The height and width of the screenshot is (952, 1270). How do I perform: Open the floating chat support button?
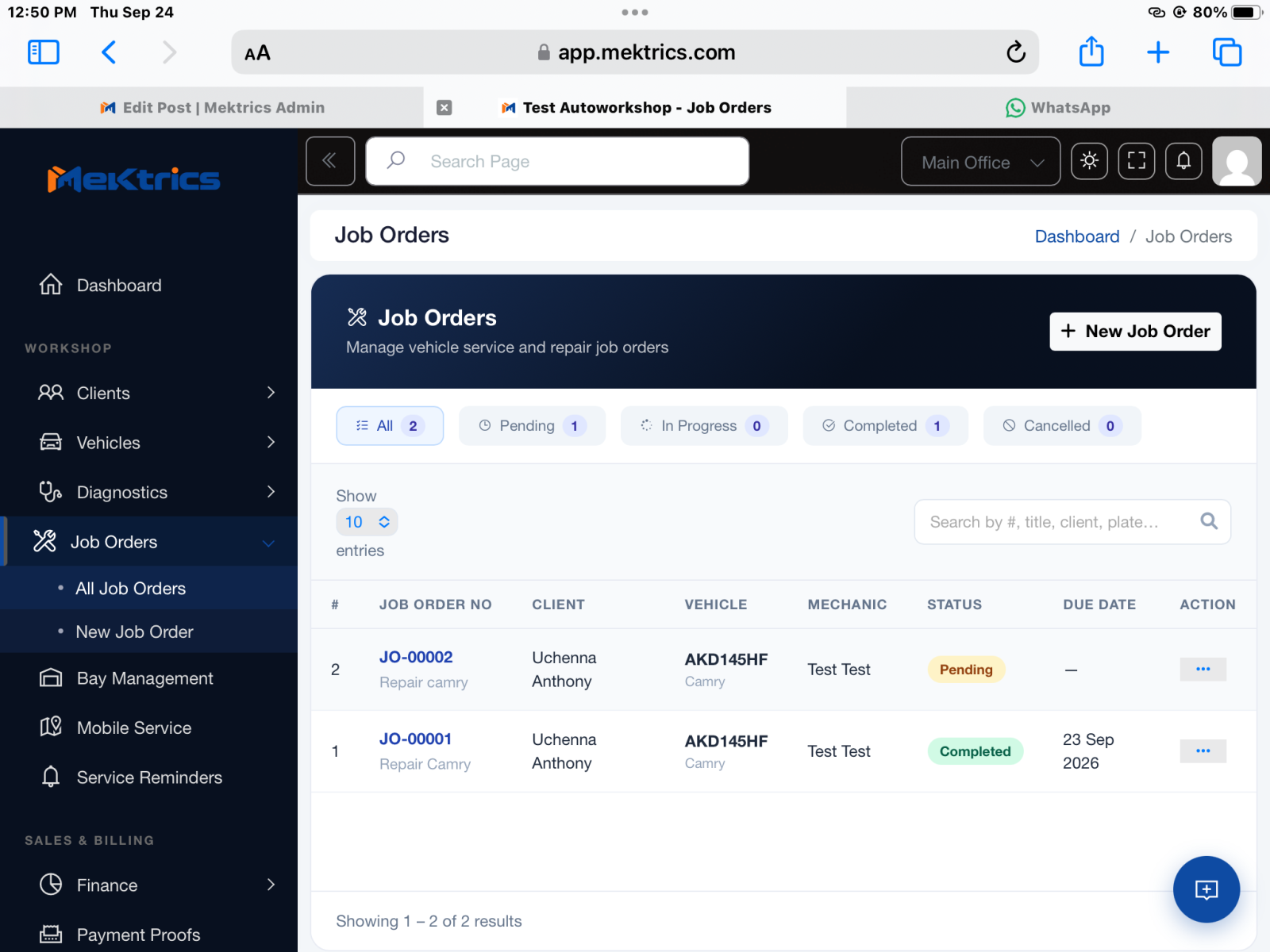click(x=1206, y=889)
